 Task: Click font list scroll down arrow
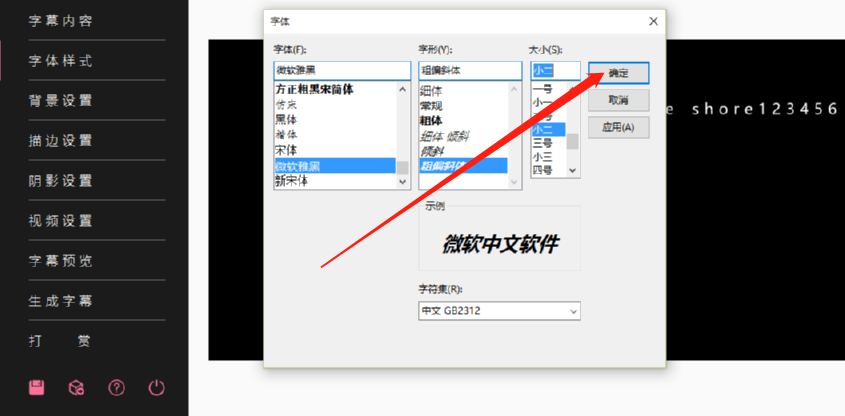pos(403,182)
